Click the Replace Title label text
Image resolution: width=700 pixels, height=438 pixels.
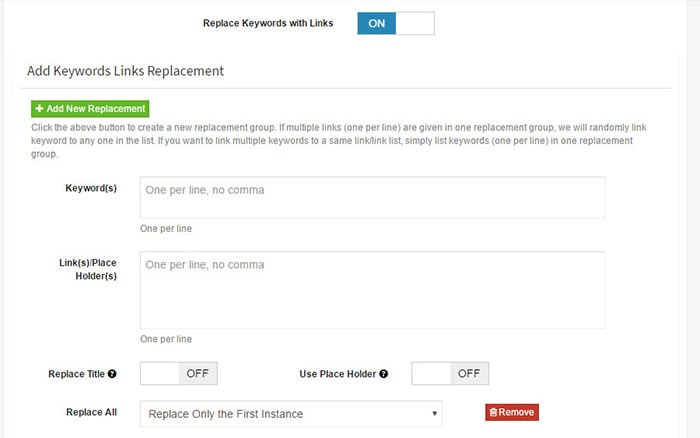(x=75, y=374)
